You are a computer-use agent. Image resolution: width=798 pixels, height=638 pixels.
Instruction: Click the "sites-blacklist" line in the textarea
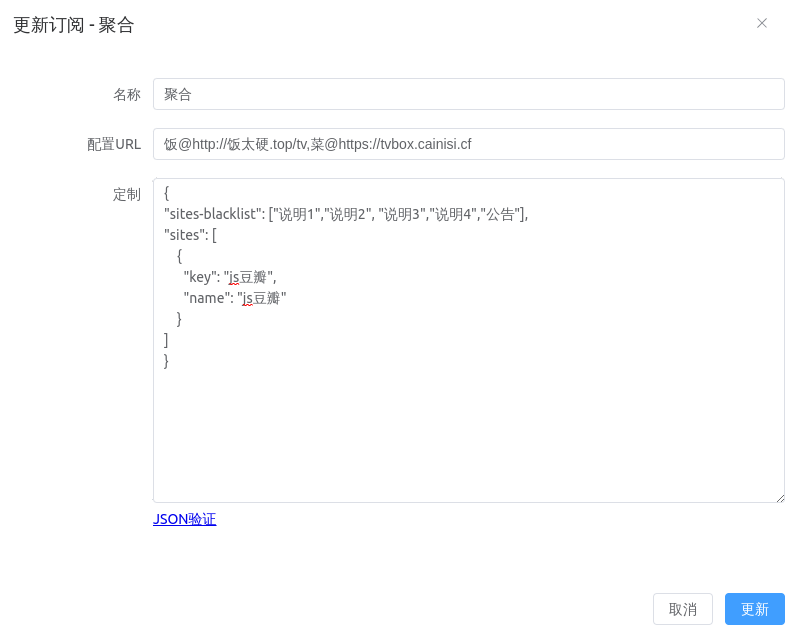click(x=346, y=214)
